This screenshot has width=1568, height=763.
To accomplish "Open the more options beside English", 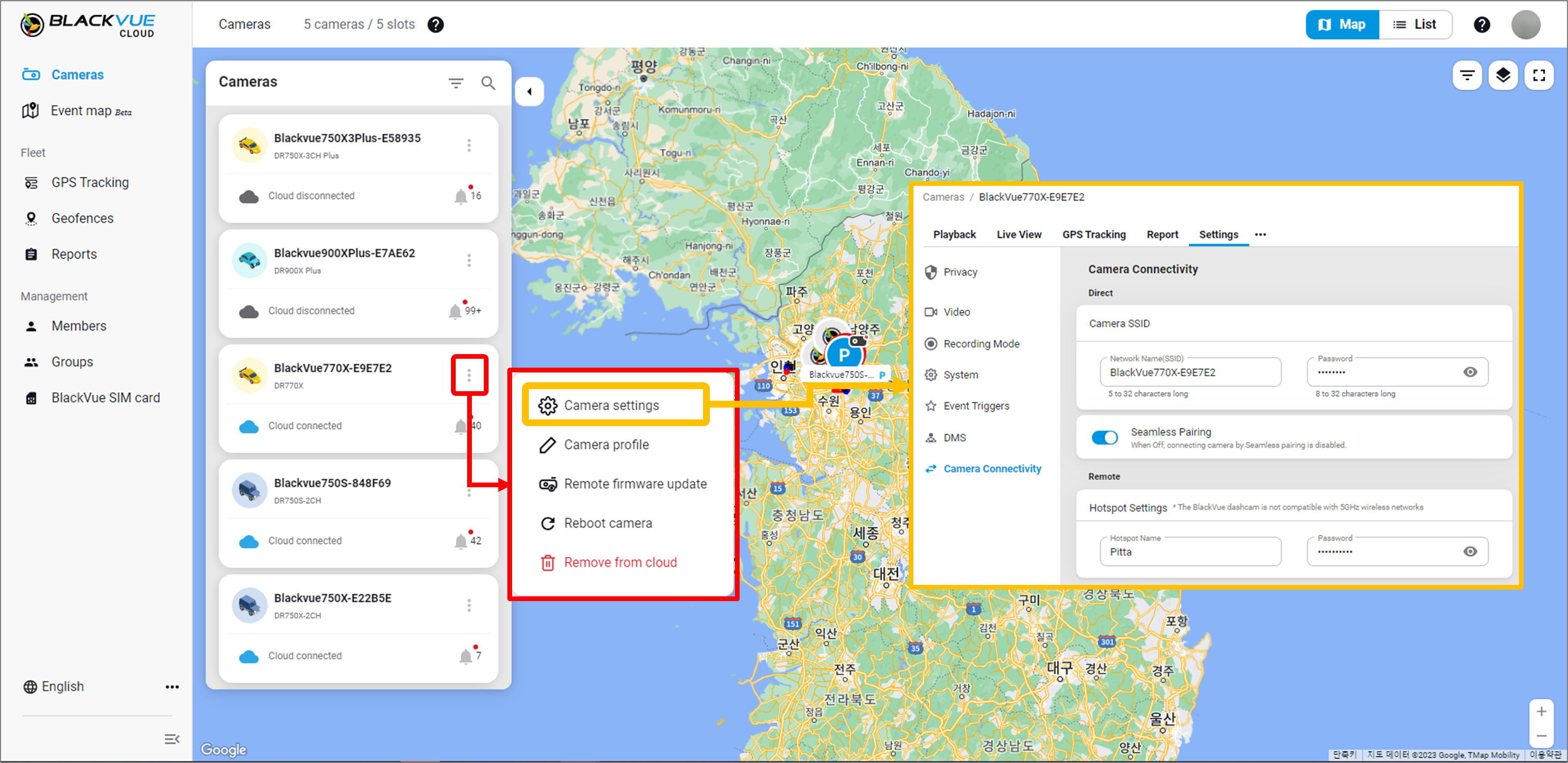I will point(172,687).
